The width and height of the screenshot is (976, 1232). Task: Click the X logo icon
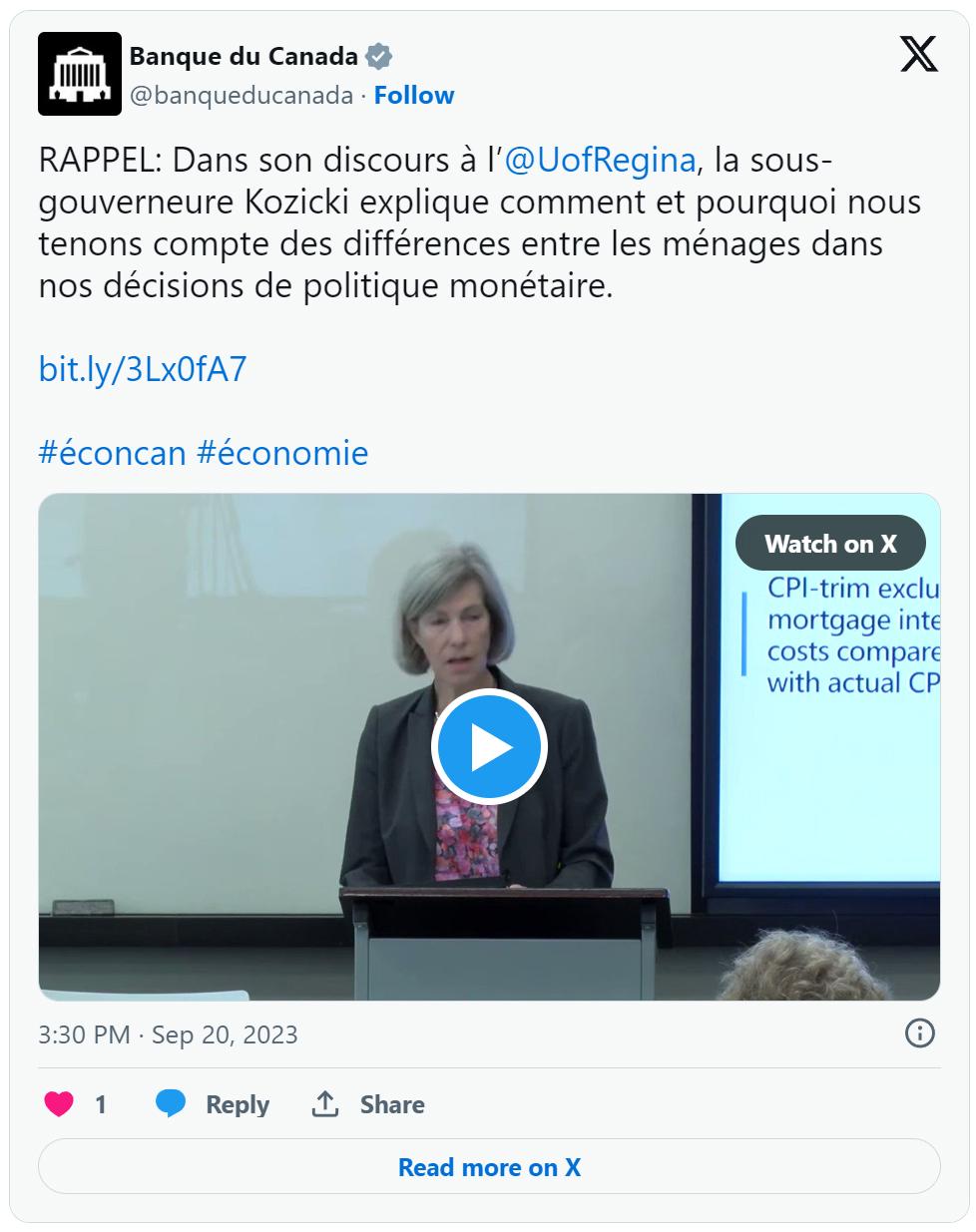[x=918, y=55]
